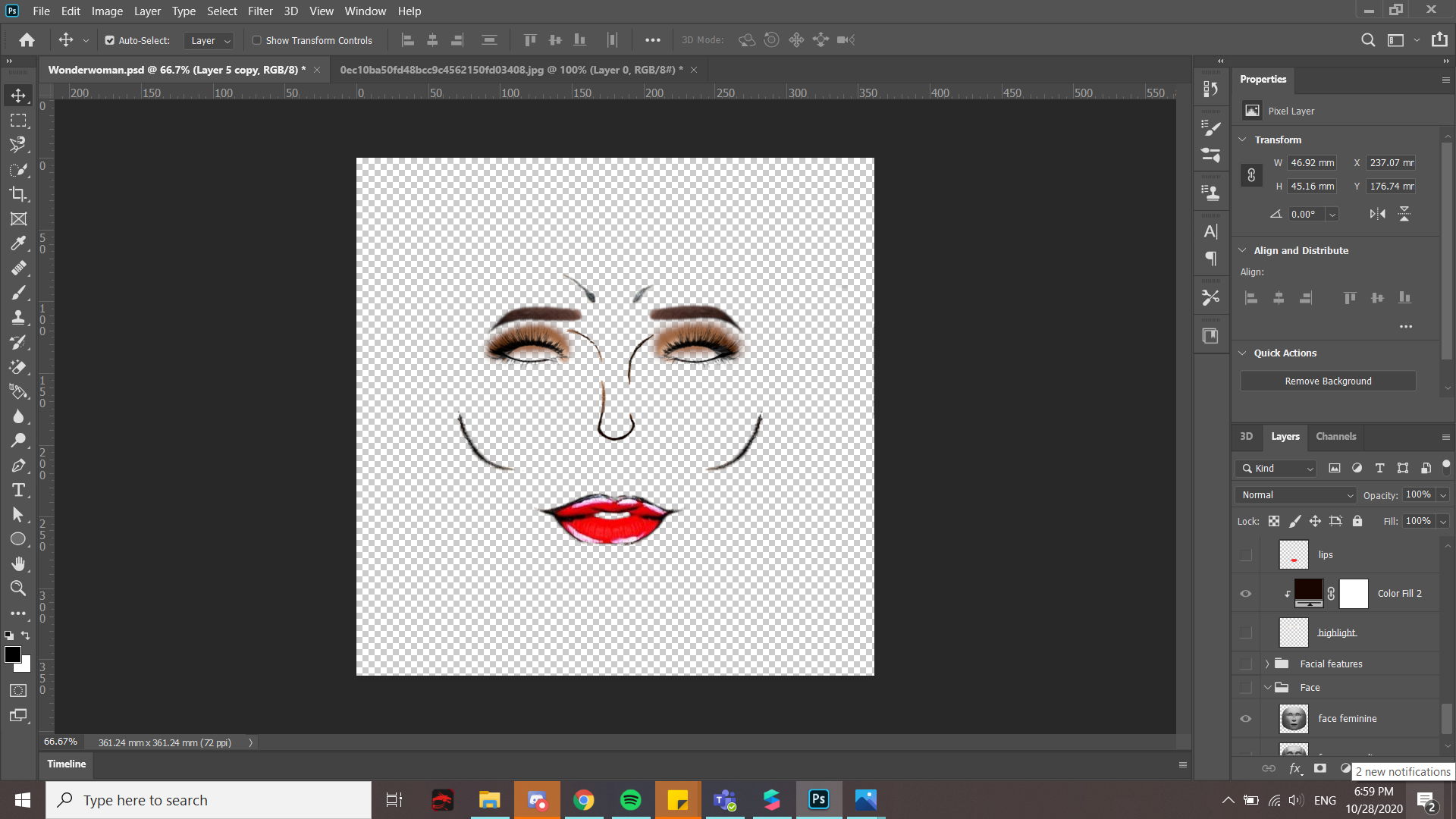
Task: Expand the Facial features group
Action: tap(1266, 664)
